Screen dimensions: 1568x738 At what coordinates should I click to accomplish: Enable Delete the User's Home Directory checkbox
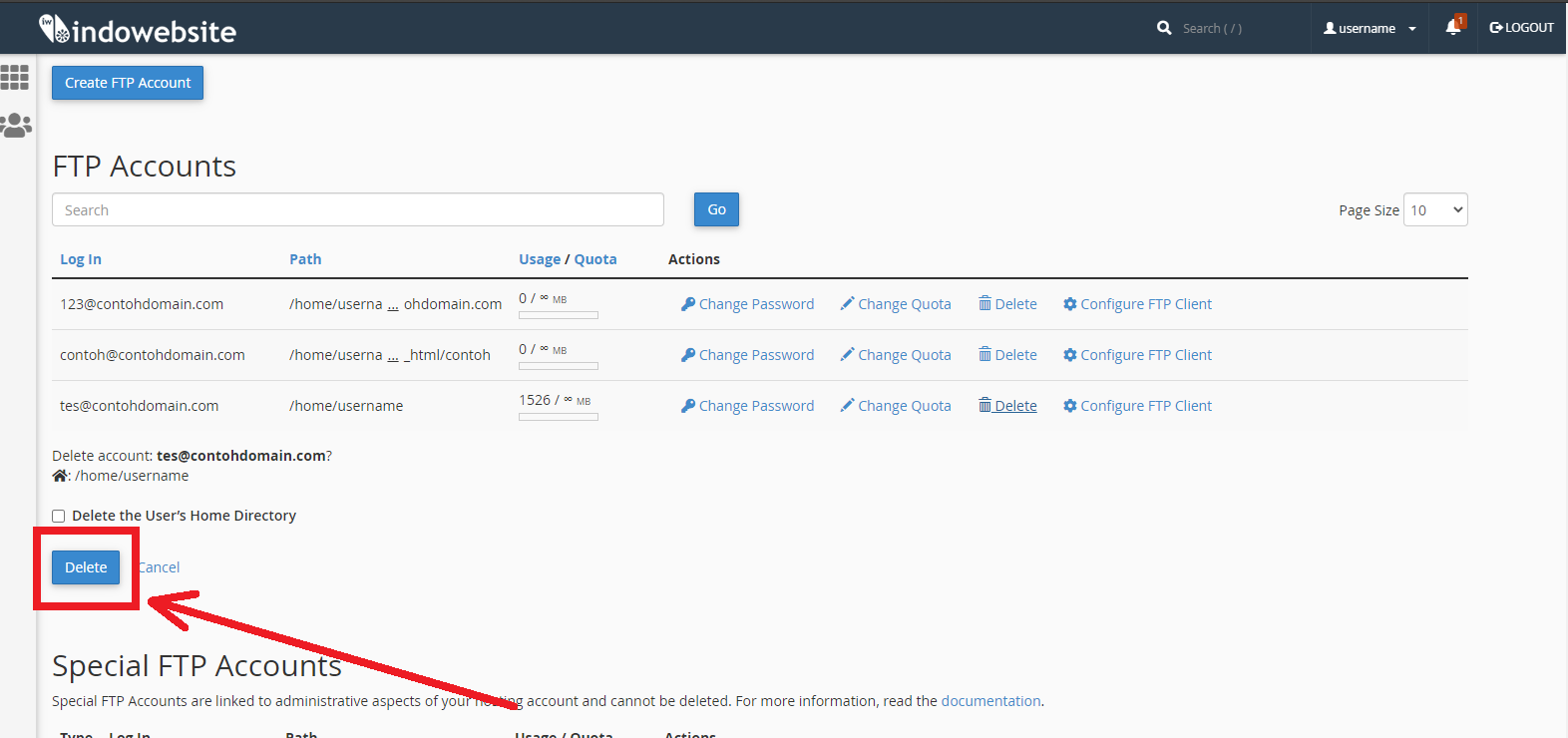(x=59, y=516)
